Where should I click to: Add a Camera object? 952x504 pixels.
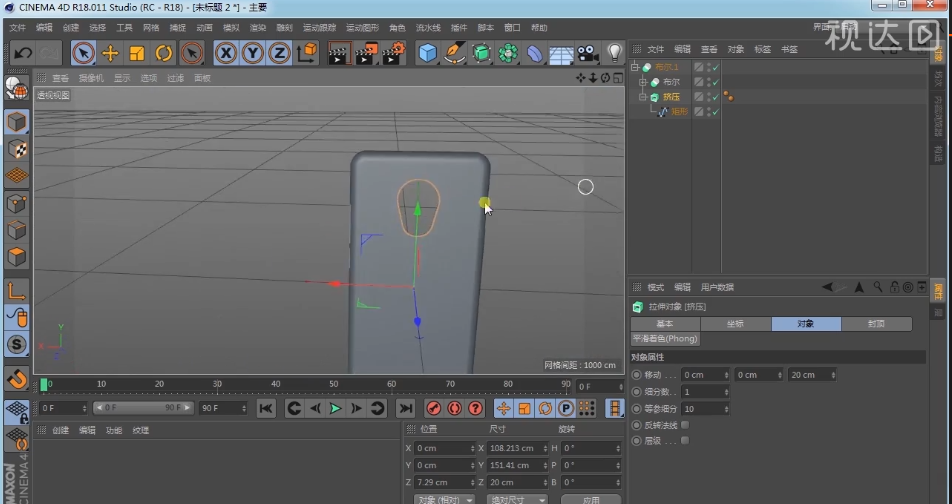pyautogui.click(x=588, y=53)
